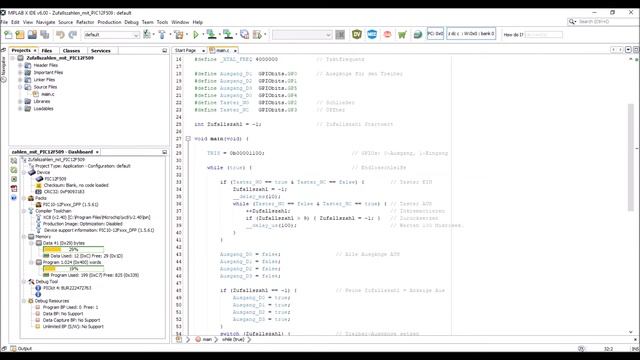640x360 pixels.
Task: Open the Navigate menu
Action: point(45,22)
